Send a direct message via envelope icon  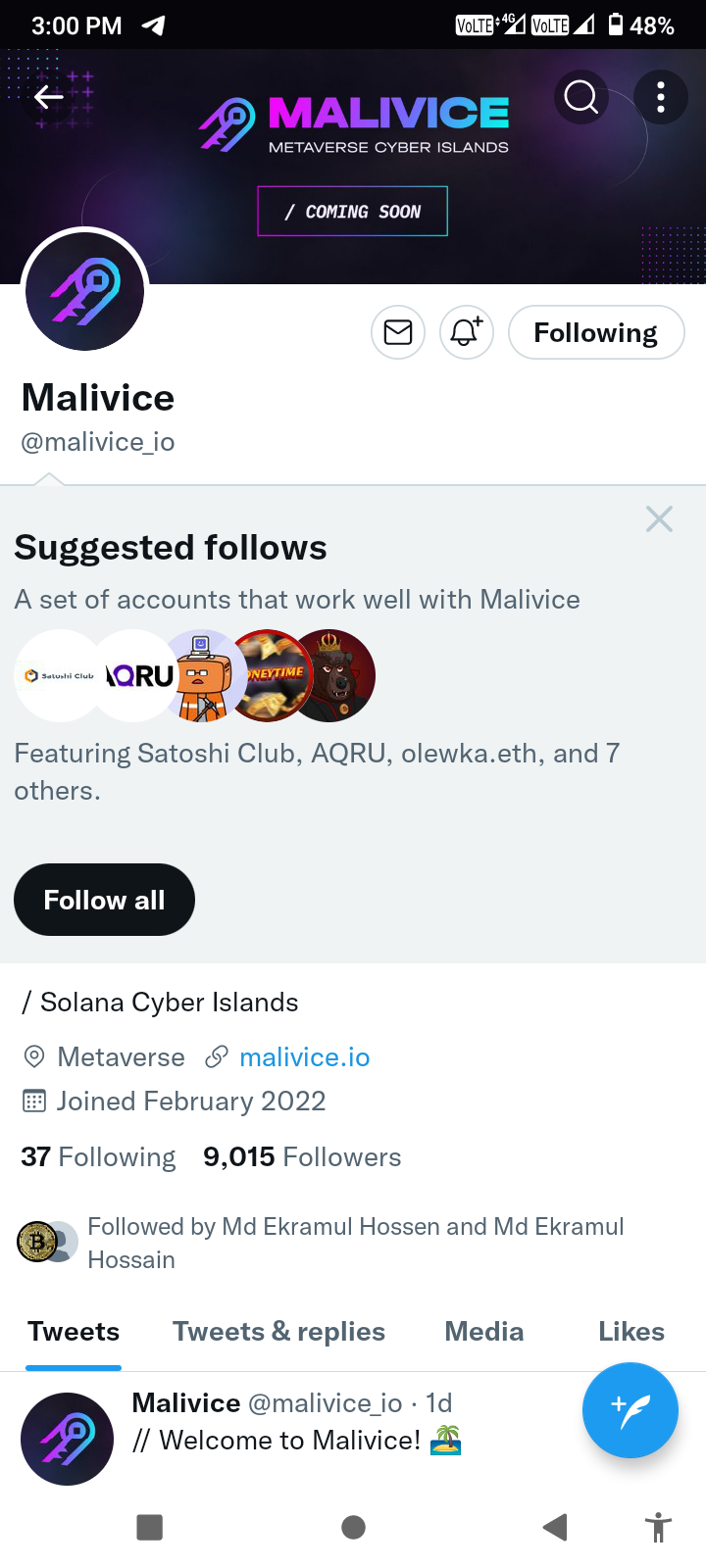click(x=398, y=332)
